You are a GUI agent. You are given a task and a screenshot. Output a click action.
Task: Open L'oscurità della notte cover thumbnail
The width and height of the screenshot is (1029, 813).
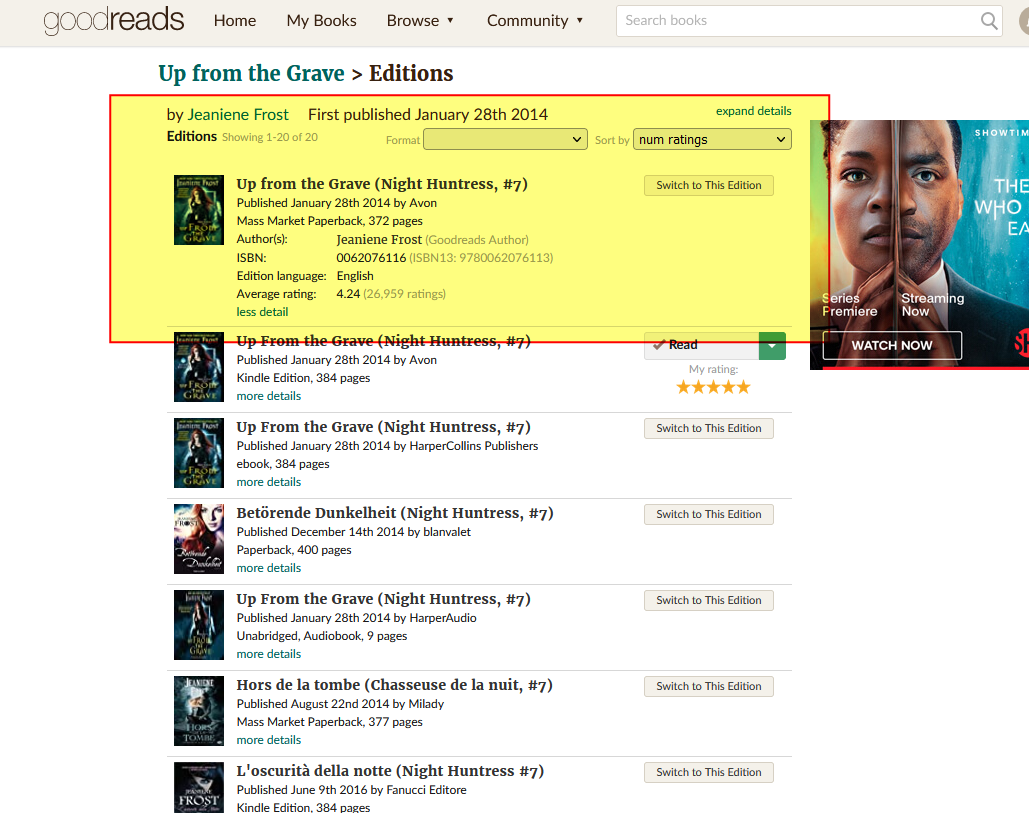click(x=199, y=787)
